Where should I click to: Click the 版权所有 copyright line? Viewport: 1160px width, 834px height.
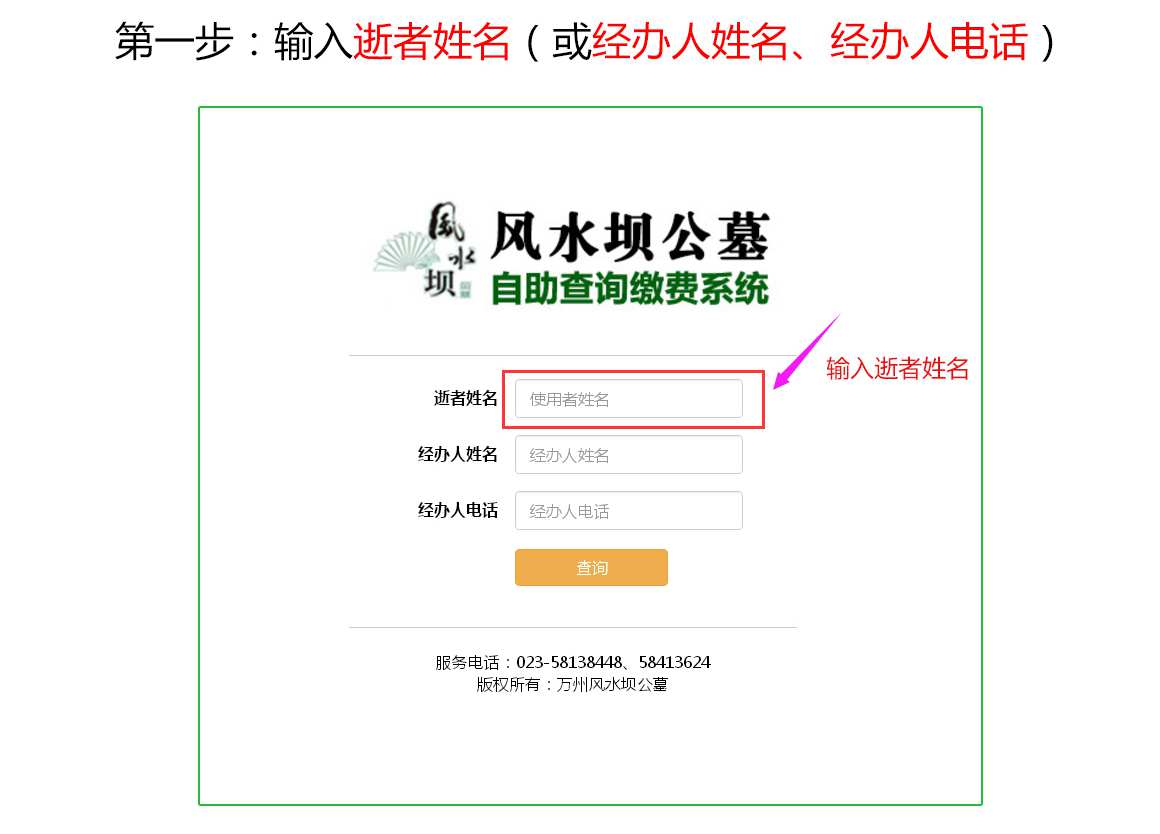pos(572,685)
